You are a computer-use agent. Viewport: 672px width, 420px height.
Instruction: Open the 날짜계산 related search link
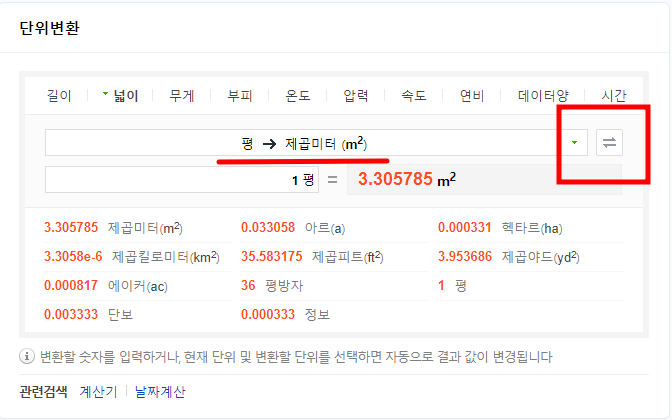point(160,391)
